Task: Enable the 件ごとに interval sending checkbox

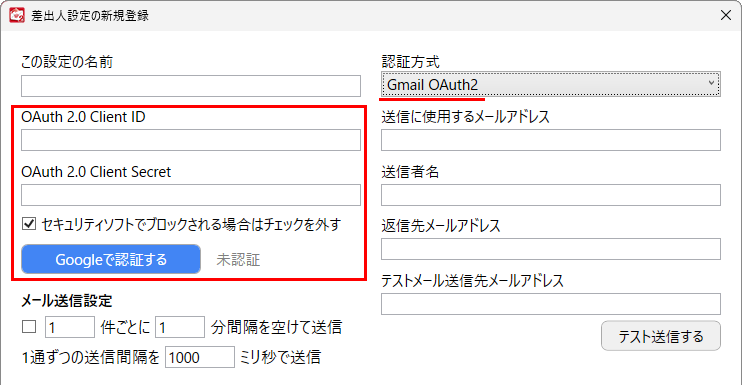Action: (29, 326)
